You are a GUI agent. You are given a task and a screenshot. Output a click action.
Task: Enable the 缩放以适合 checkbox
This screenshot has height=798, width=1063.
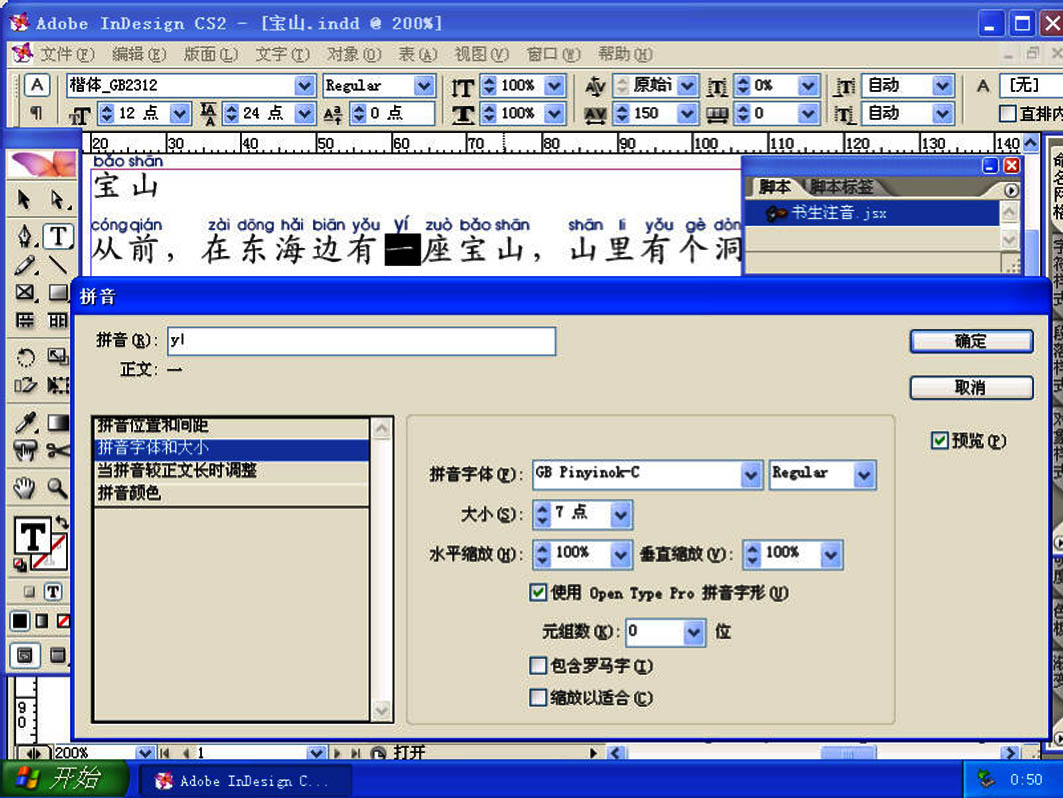(x=538, y=698)
